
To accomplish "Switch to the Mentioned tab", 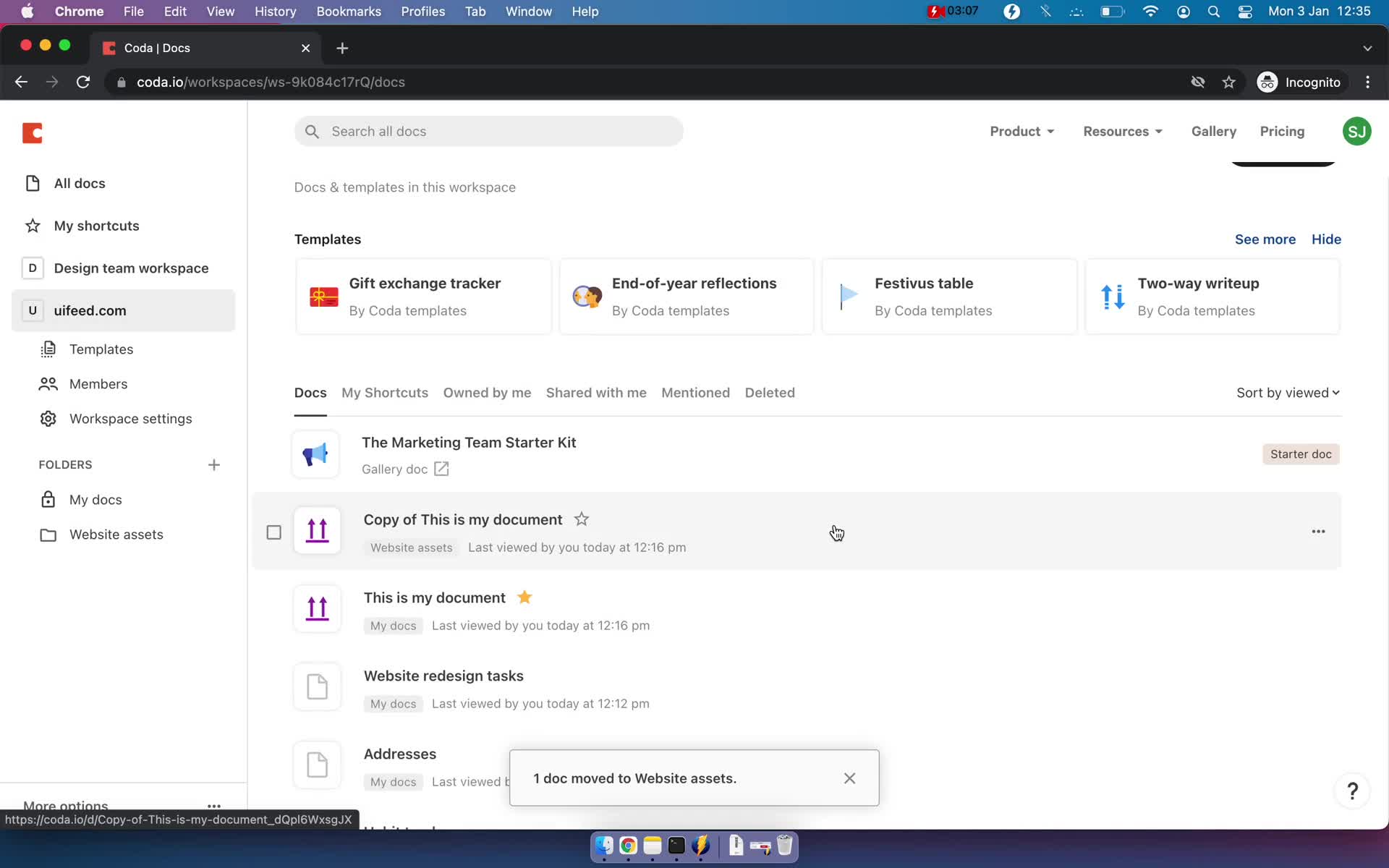I will click(x=695, y=393).
